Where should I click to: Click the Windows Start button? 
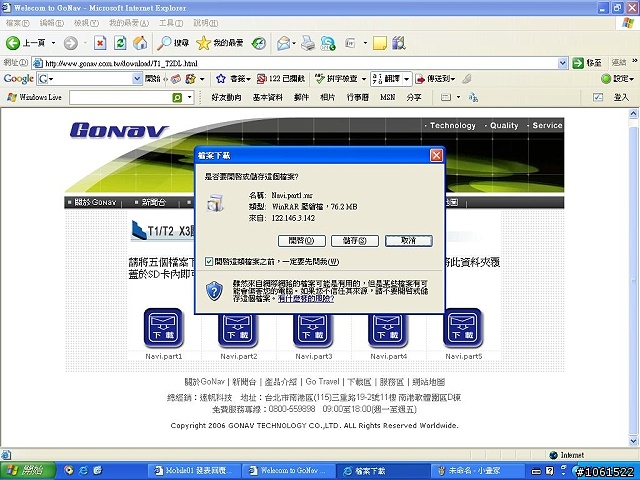pos(28,470)
